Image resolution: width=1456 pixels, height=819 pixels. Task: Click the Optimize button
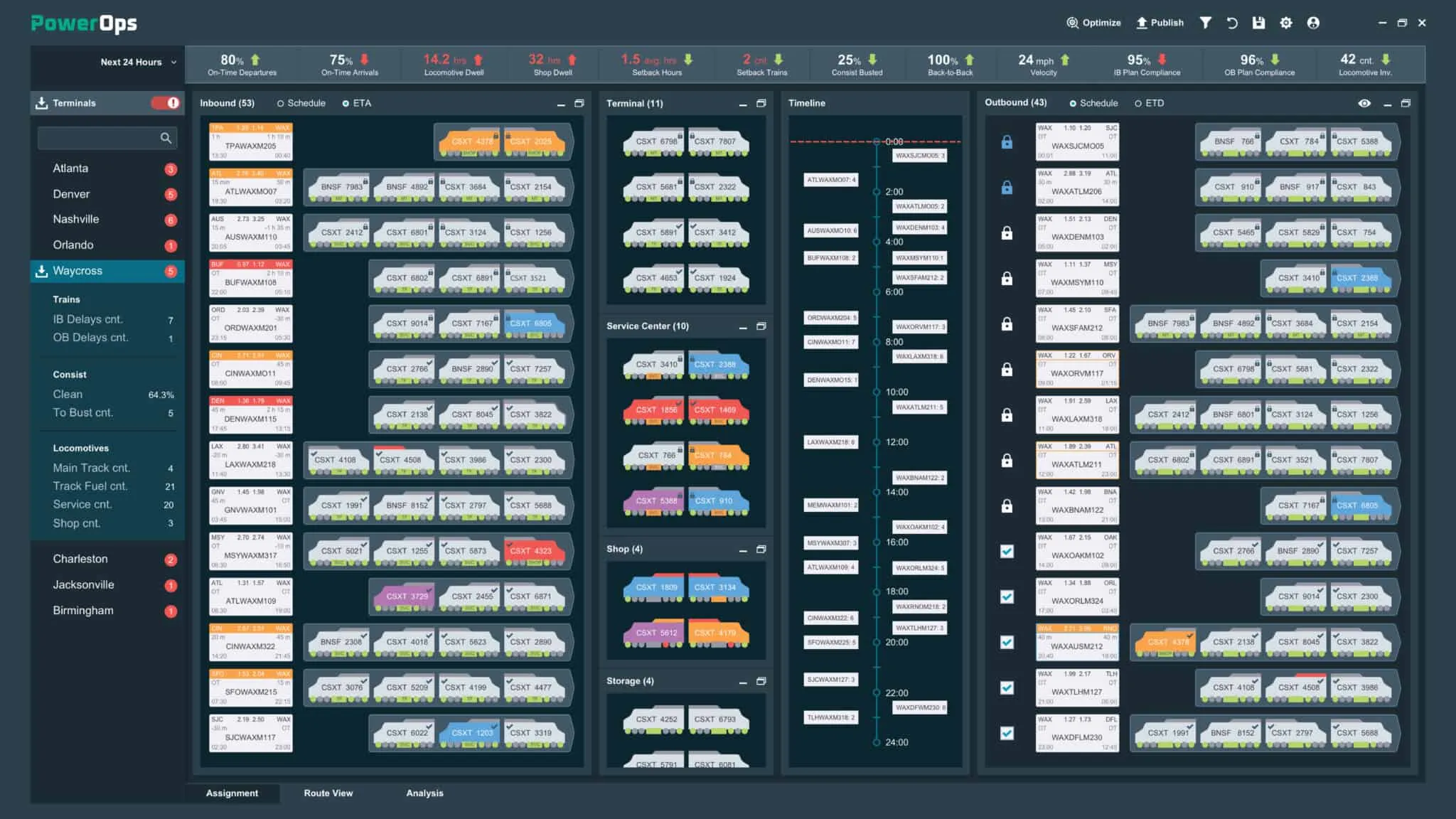(x=1093, y=23)
